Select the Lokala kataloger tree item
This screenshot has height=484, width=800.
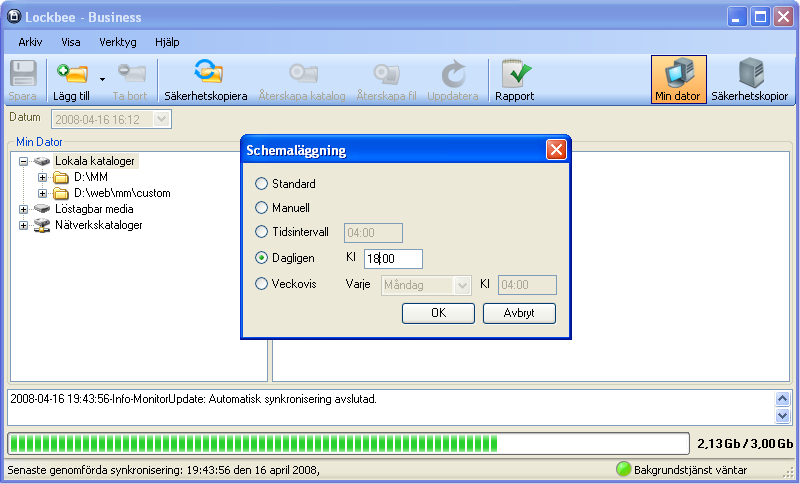(x=95, y=161)
